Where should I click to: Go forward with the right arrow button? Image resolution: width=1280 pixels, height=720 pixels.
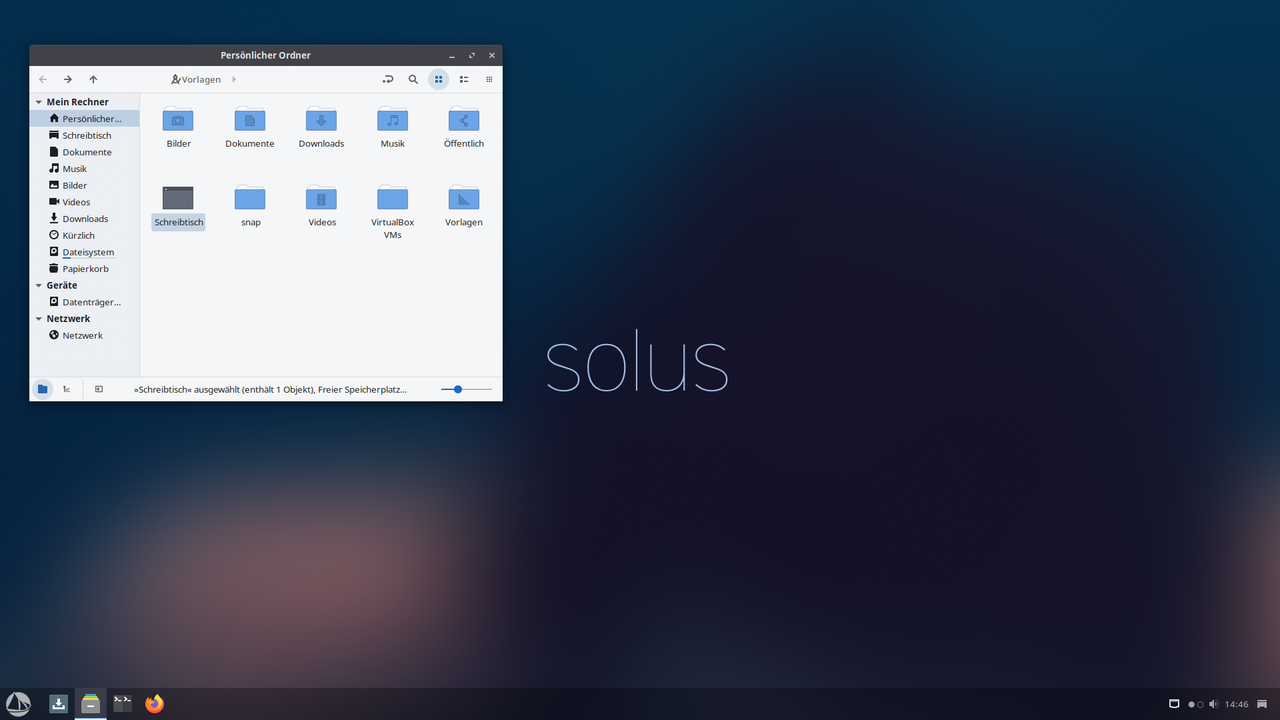[x=68, y=79]
